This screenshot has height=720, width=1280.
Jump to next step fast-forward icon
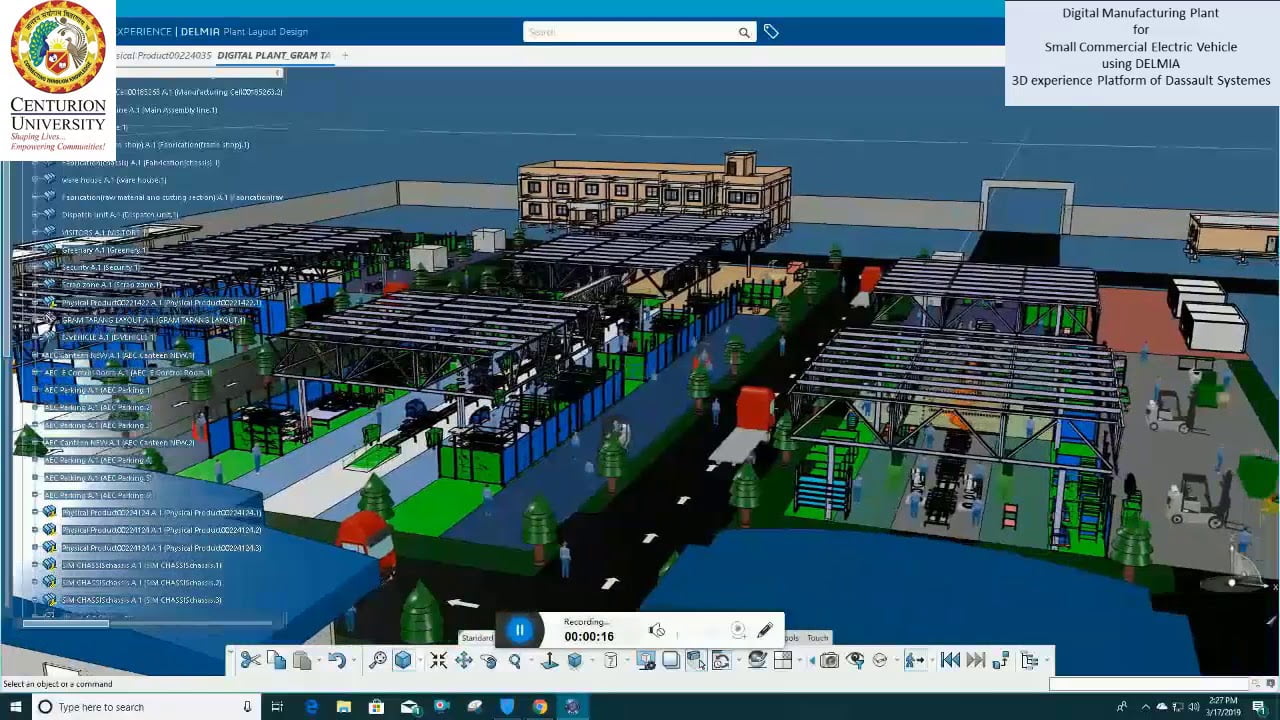[x=976, y=660]
